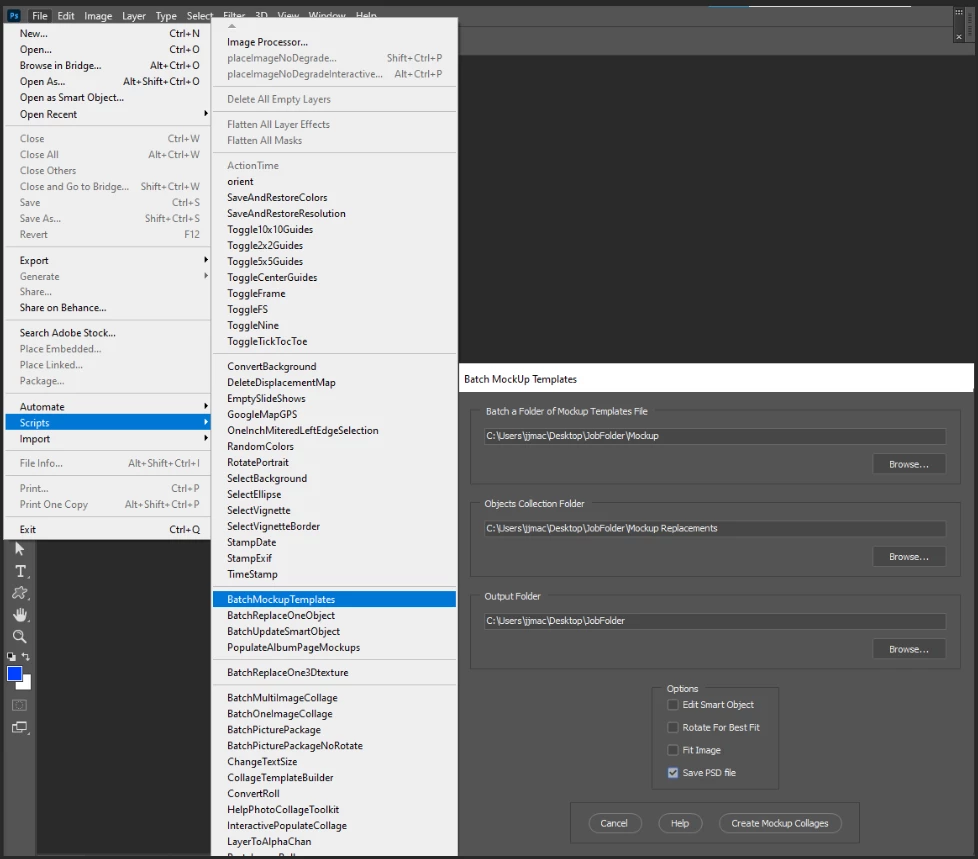Run the SaveAndRestoreColors script
Image resolution: width=978 pixels, height=859 pixels.
(334, 197)
